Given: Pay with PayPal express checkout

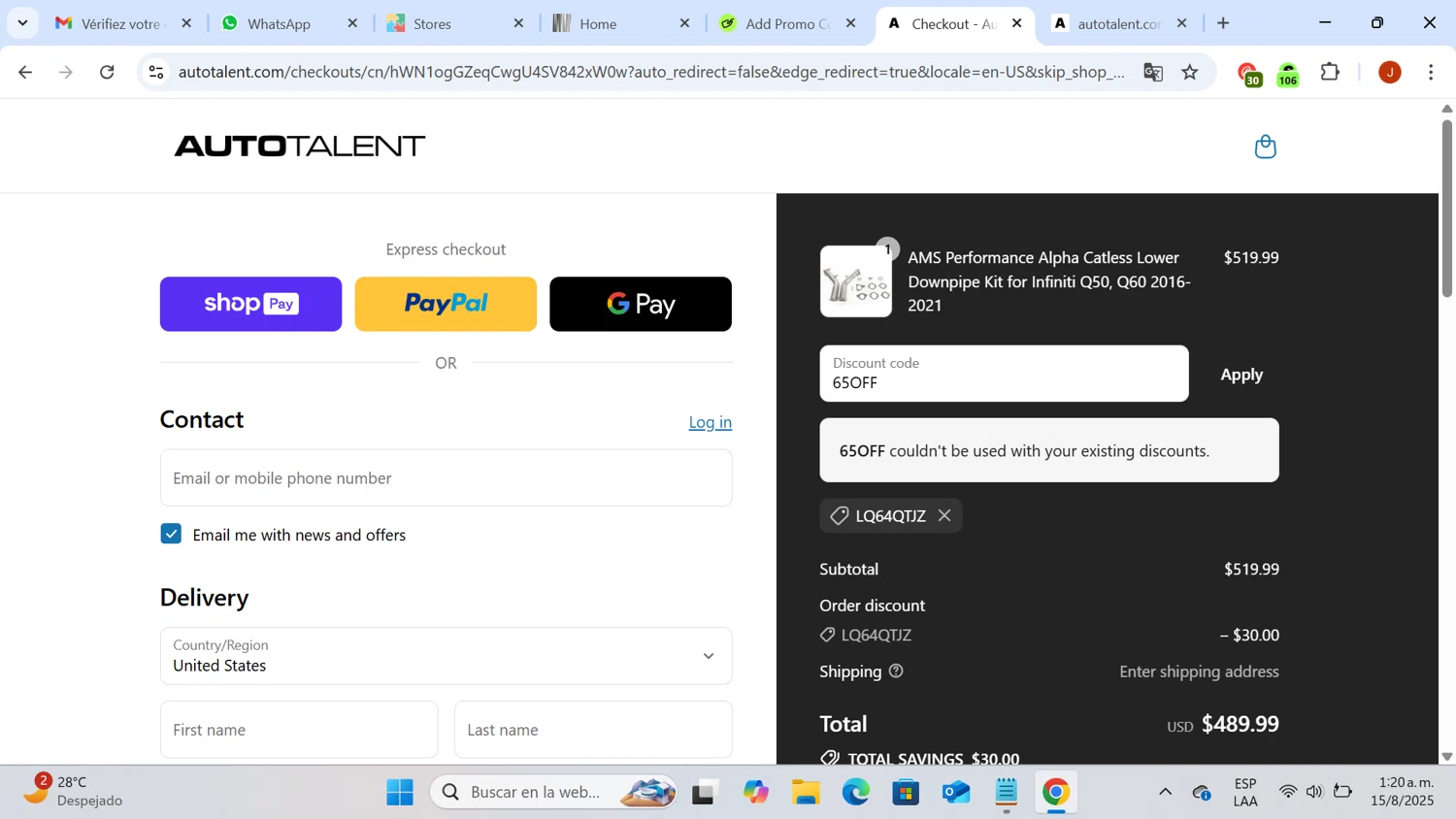Looking at the screenshot, I should (446, 304).
